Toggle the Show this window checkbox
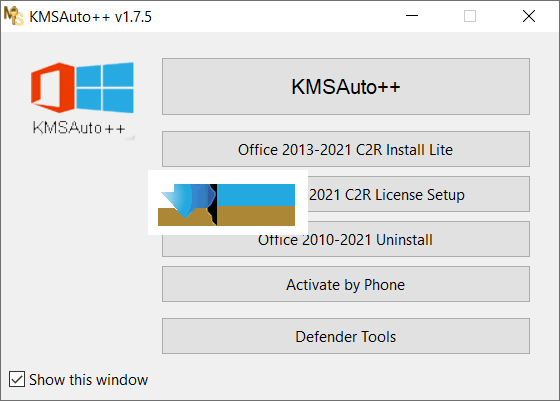The height and width of the screenshot is (401, 560). pyautogui.click(x=17, y=379)
